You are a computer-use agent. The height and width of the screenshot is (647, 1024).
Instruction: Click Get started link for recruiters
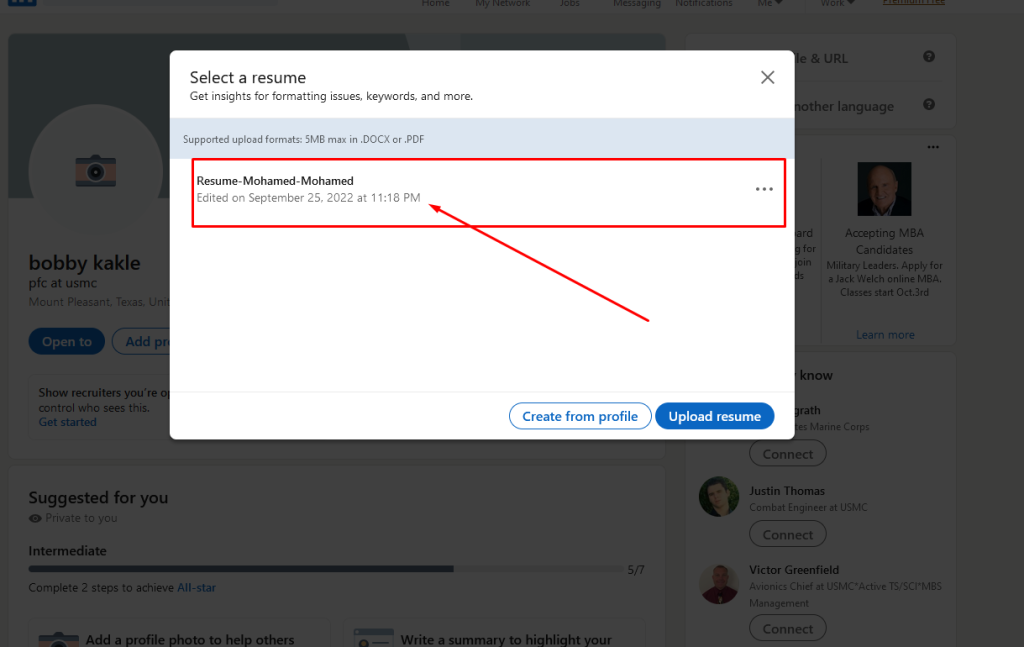click(x=67, y=422)
